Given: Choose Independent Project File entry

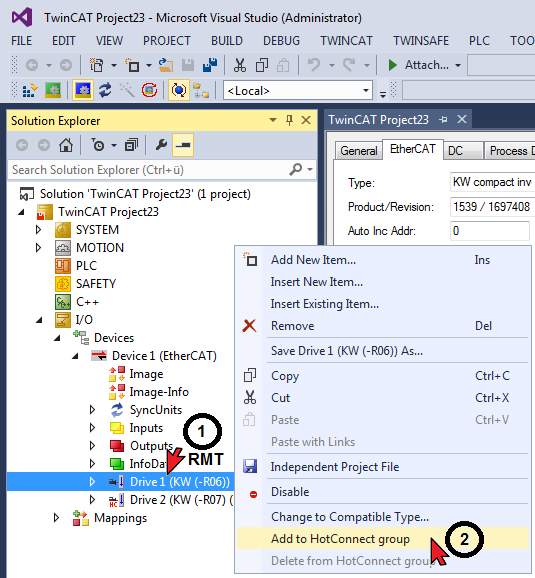Looking at the screenshot, I should point(383,467).
